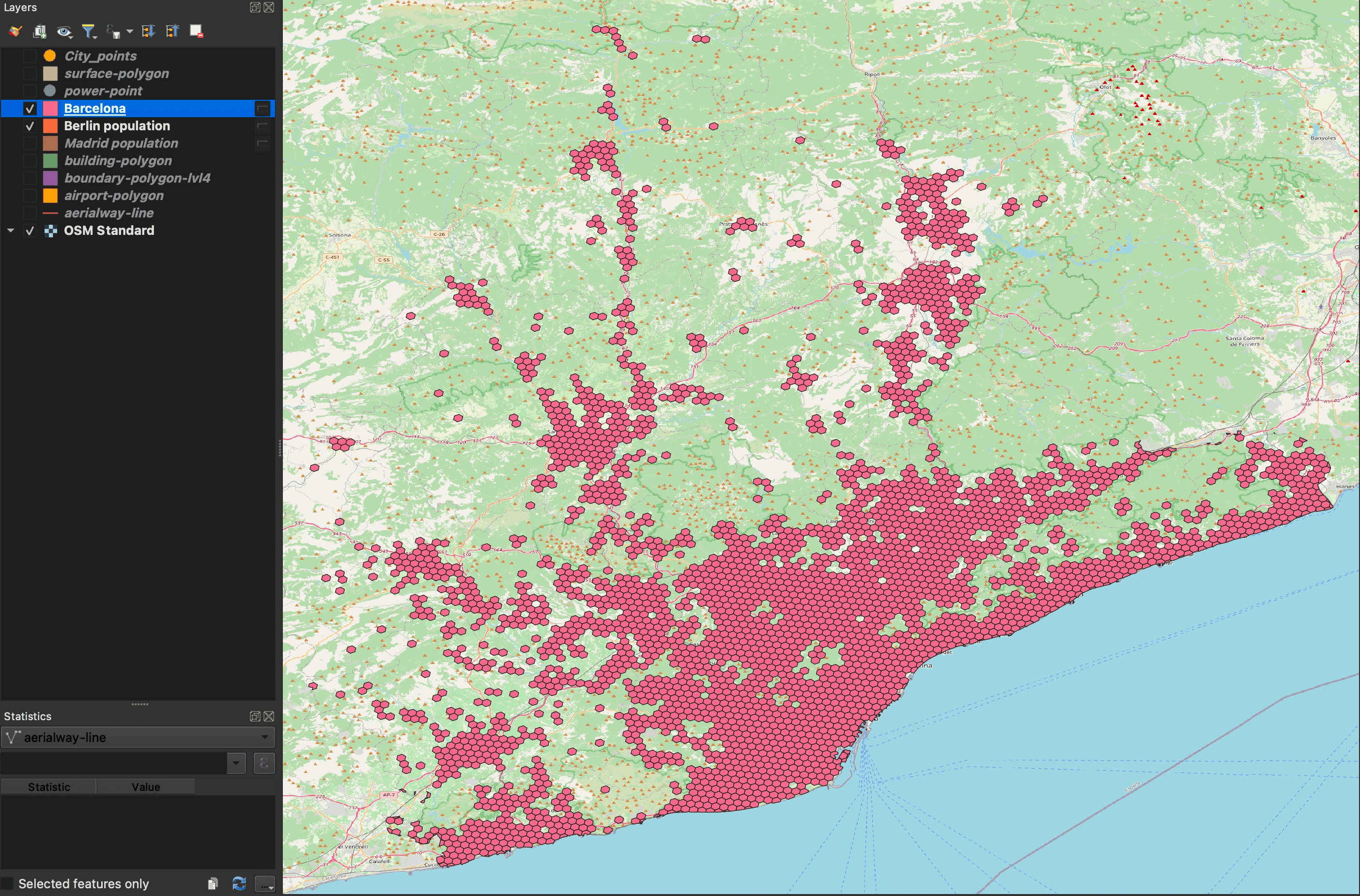
Task: Click the Remove Layer icon
Action: click(x=197, y=31)
